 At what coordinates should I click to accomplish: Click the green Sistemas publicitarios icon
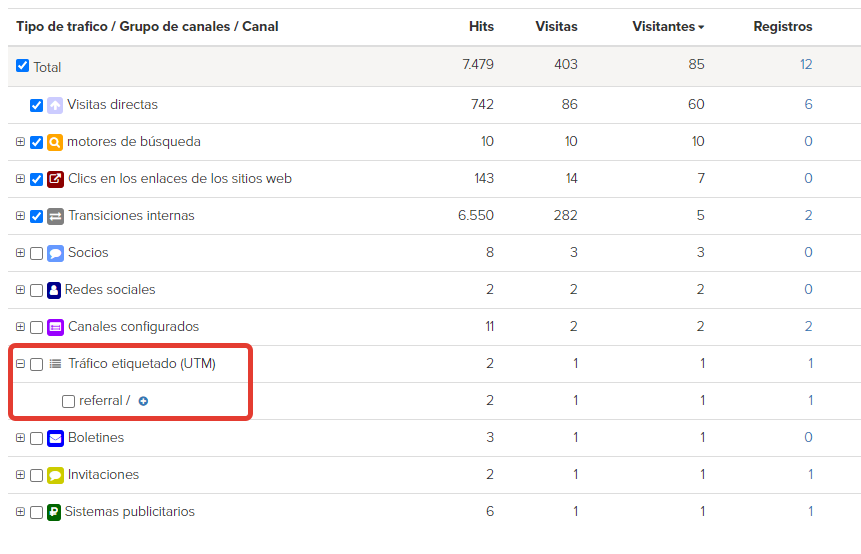click(x=53, y=512)
